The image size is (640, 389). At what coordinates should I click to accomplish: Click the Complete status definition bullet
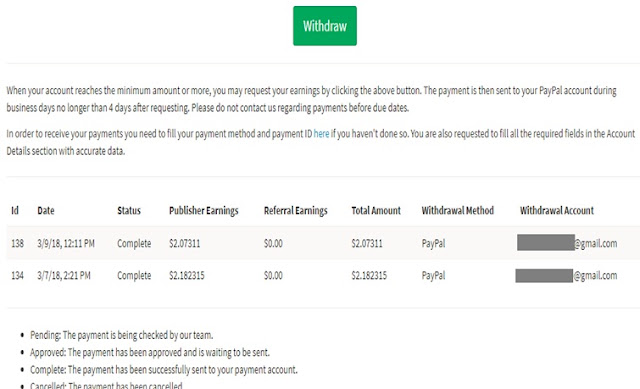[x=164, y=370]
